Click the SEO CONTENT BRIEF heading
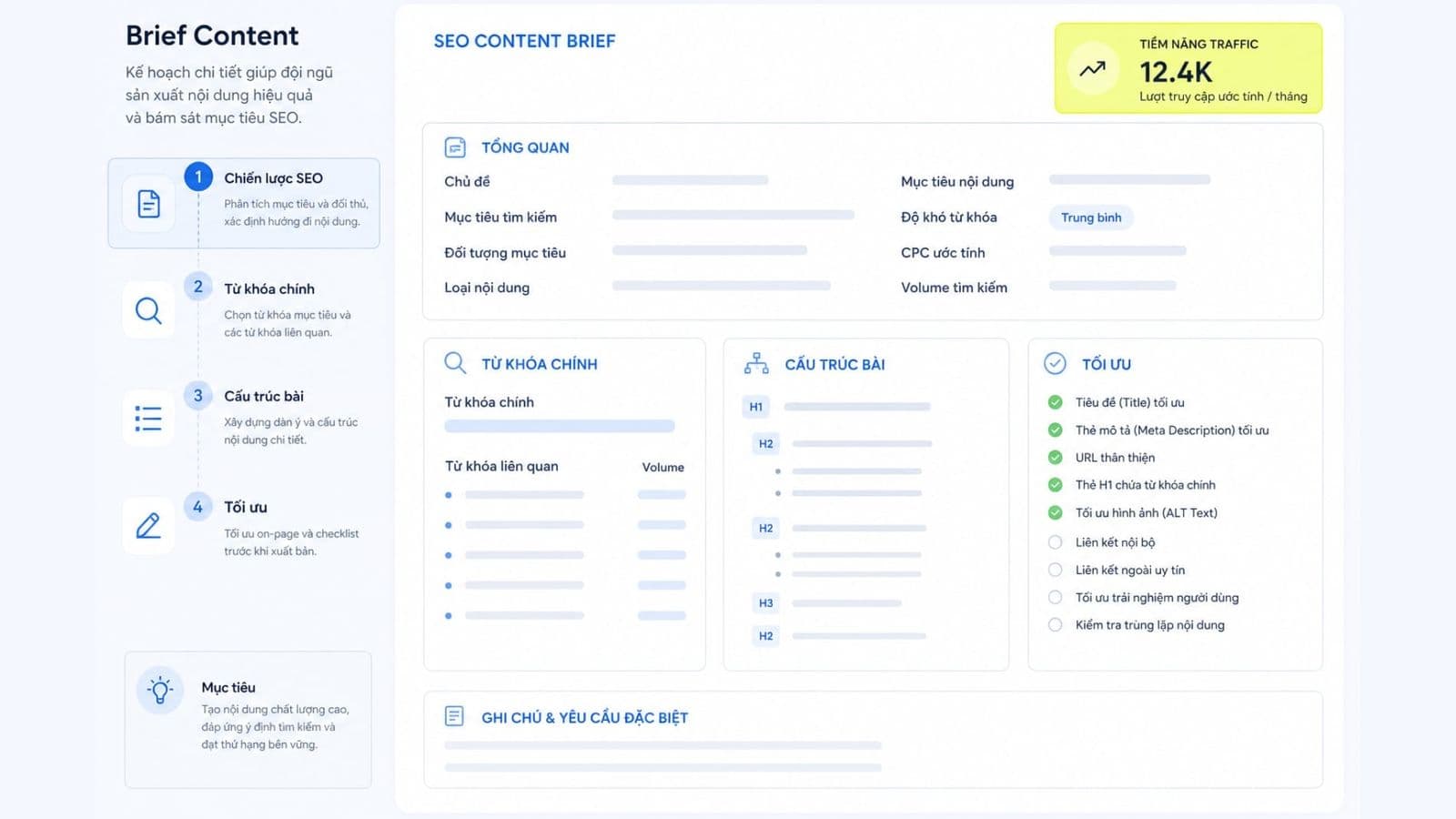Image resolution: width=1456 pixels, height=819 pixels. (x=524, y=41)
